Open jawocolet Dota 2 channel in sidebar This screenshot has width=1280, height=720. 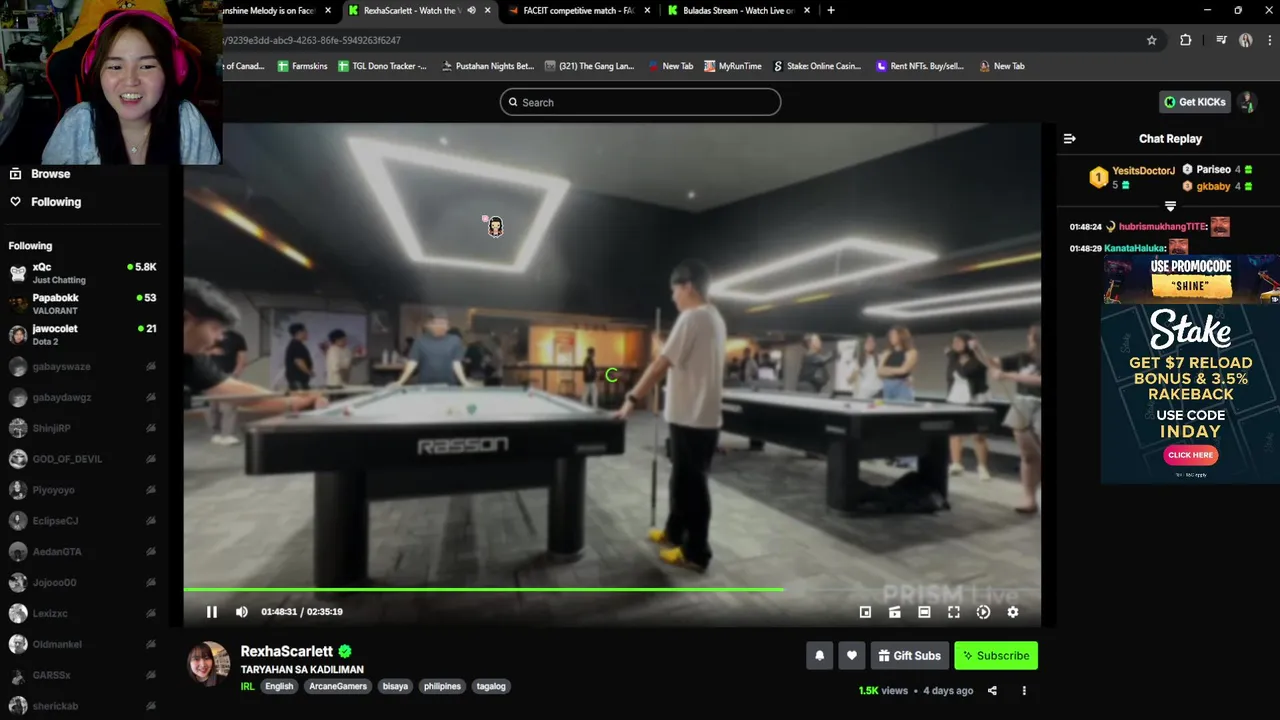[84, 335]
